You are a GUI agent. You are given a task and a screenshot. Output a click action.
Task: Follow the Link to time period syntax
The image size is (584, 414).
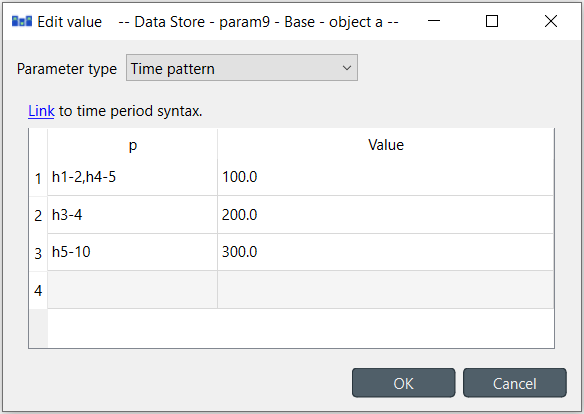click(x=41, y=111)
